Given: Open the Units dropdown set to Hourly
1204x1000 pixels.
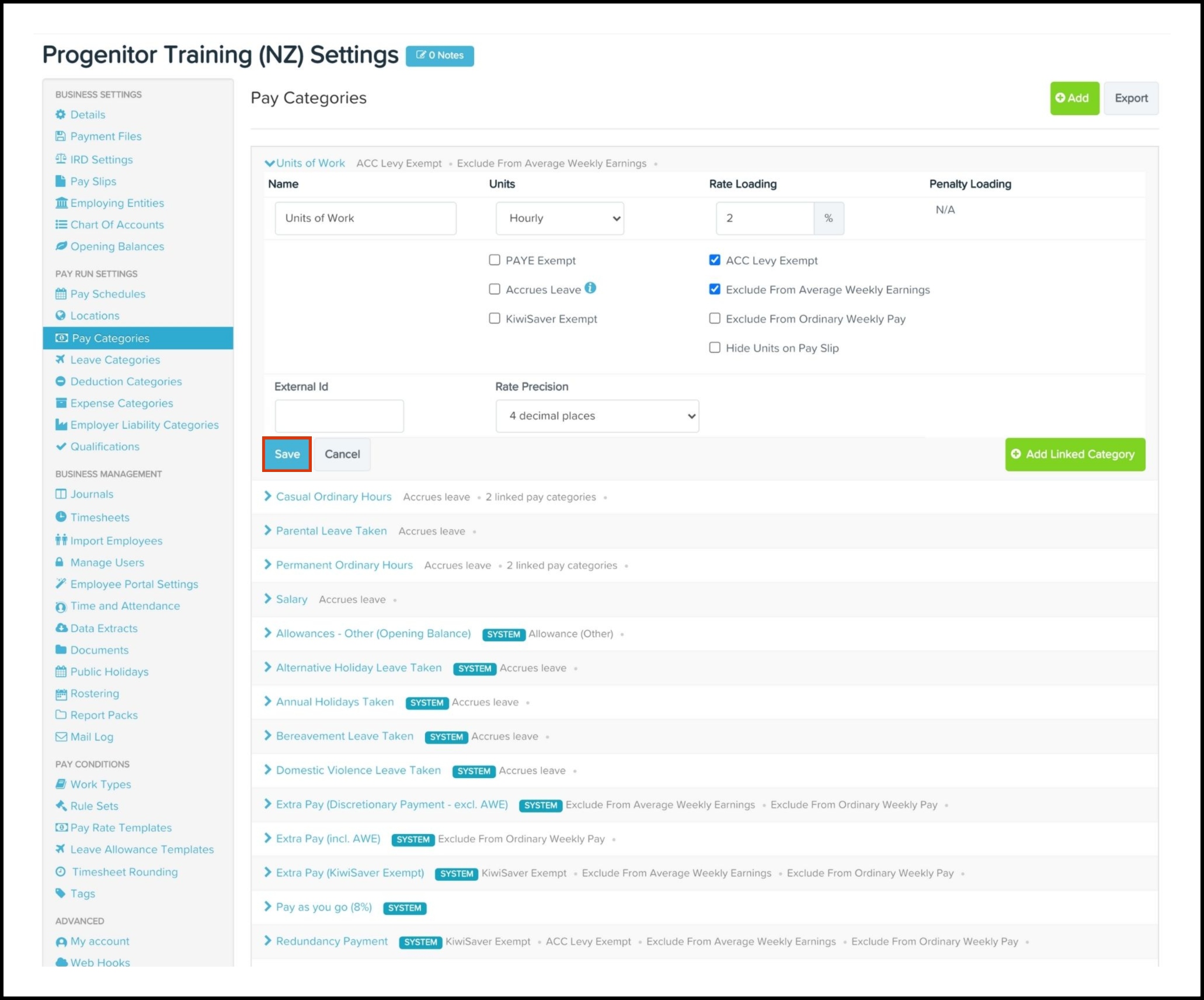Looking at the screenshot, I should click(x=559, y=218).
